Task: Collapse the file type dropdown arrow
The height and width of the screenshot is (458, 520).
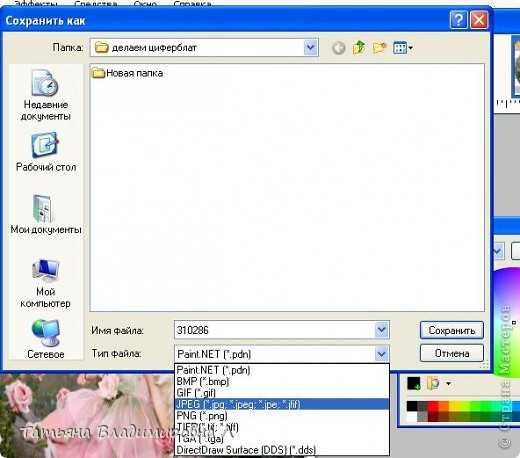Action: coord(381,353)
